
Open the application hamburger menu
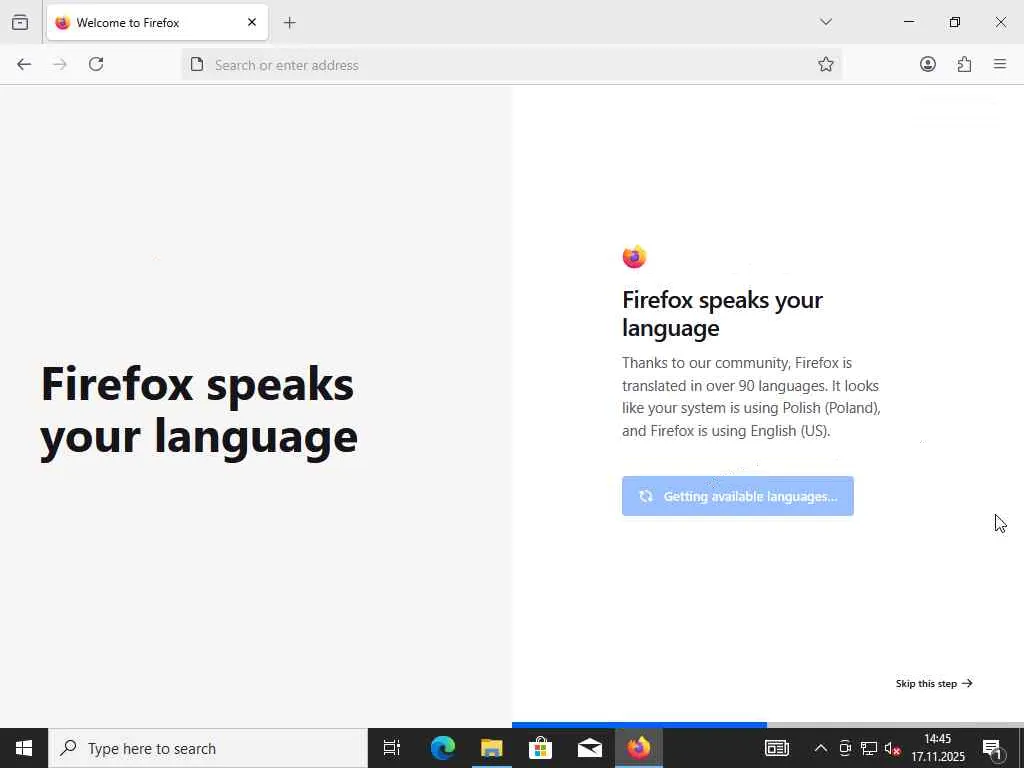(x=1000, y=64)
